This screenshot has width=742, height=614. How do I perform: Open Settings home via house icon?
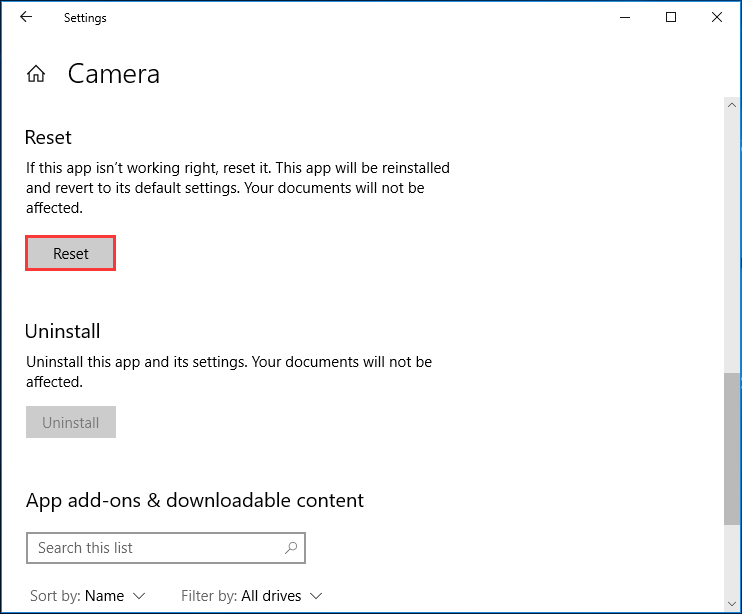[x=36, y=74]
